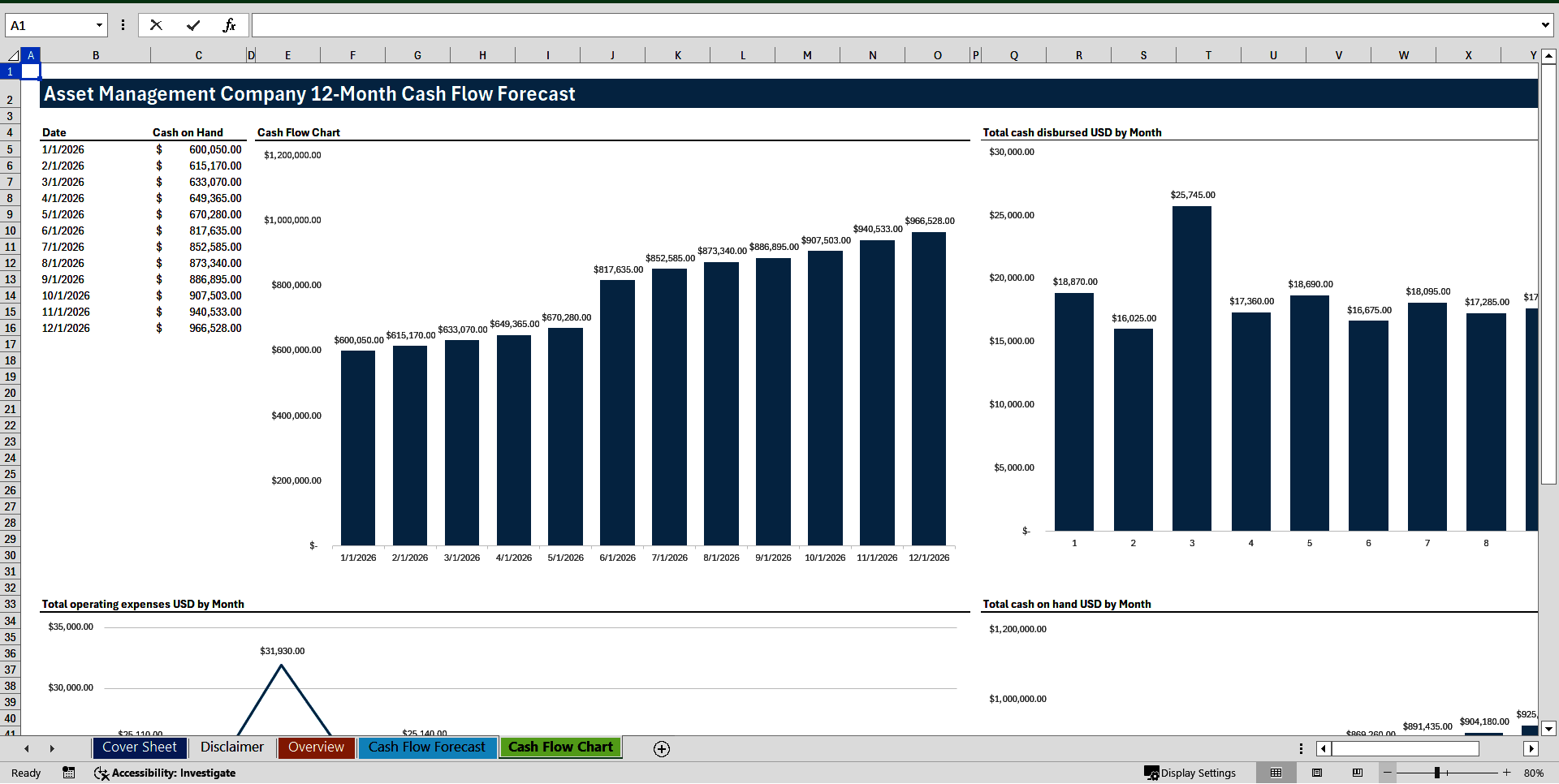Click the New Sheet (+) icon
Screen dimensions: 1559x784
(x=661, y=748)
